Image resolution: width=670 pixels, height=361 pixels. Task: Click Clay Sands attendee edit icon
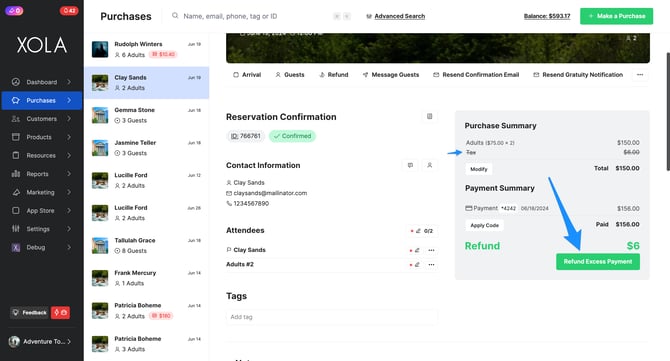point(417,250)
